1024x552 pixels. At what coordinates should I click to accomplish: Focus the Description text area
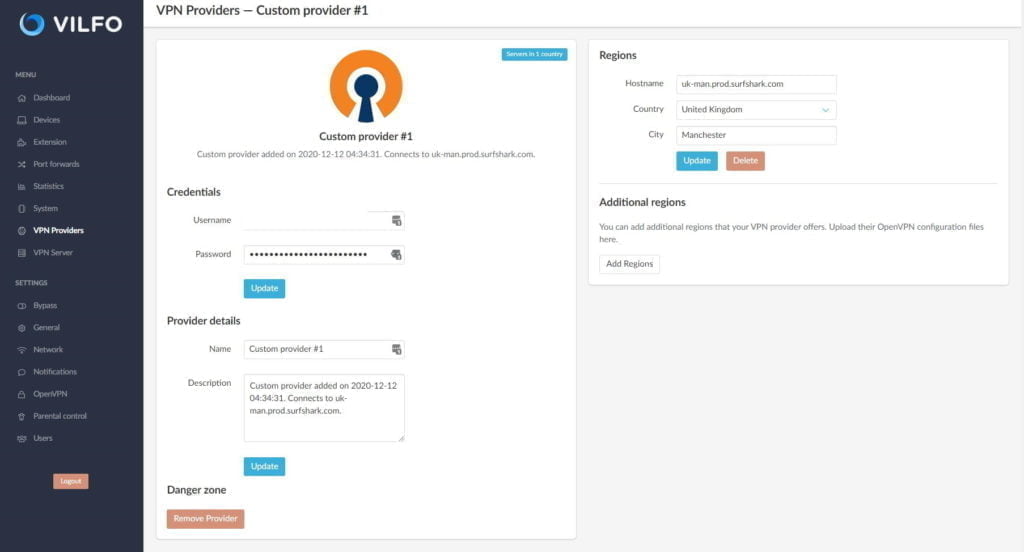coord(324,408)
